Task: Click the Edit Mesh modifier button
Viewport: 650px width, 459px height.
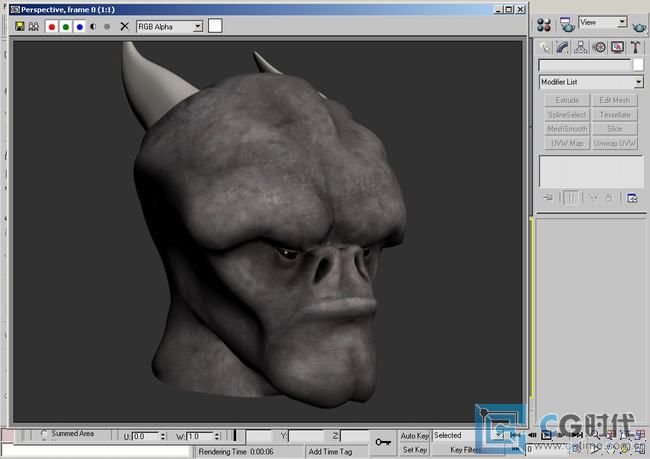Action: (615, 100)
